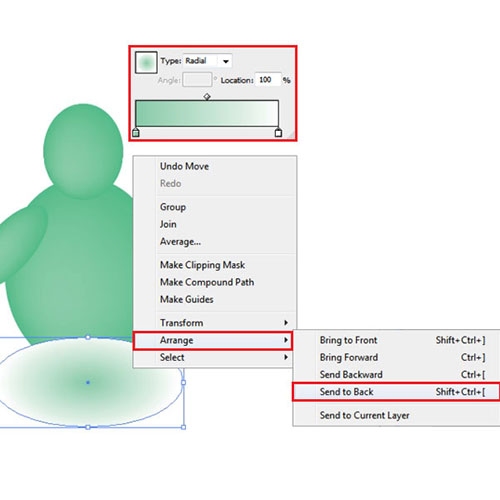
Task: Choose Undo Move from context menu
Action: 184,166
